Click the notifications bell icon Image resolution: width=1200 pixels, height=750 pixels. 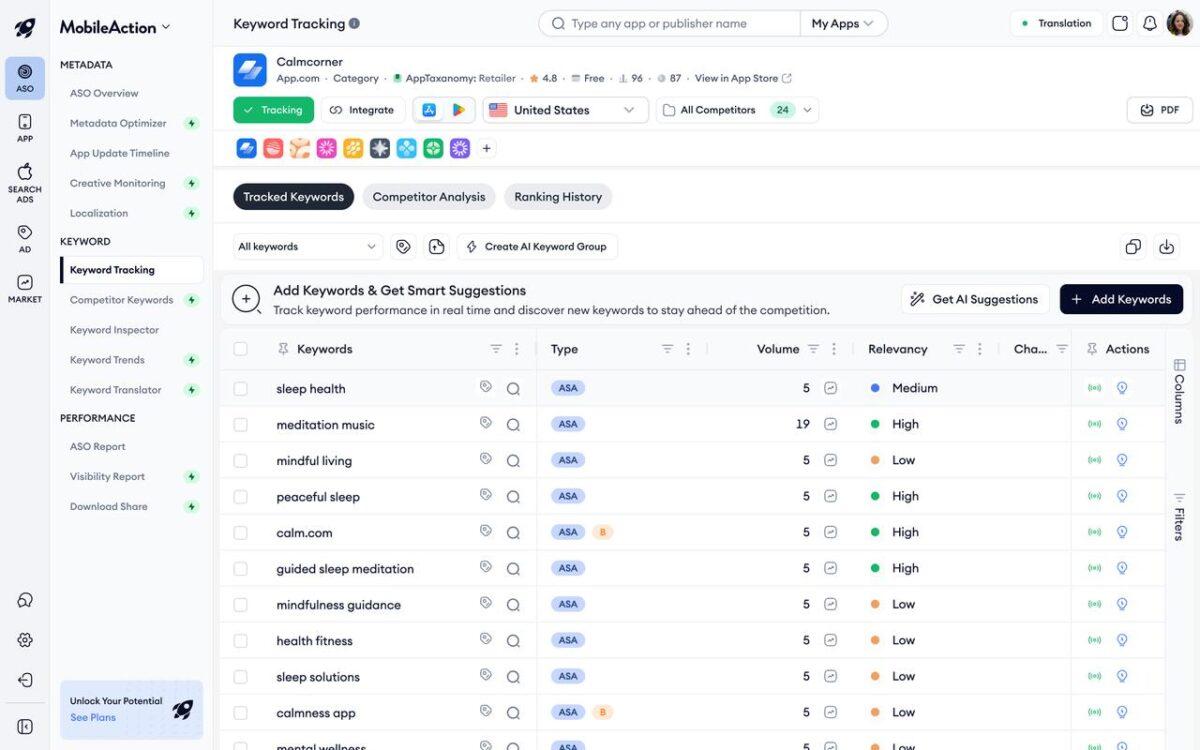tap(1150, 23)
